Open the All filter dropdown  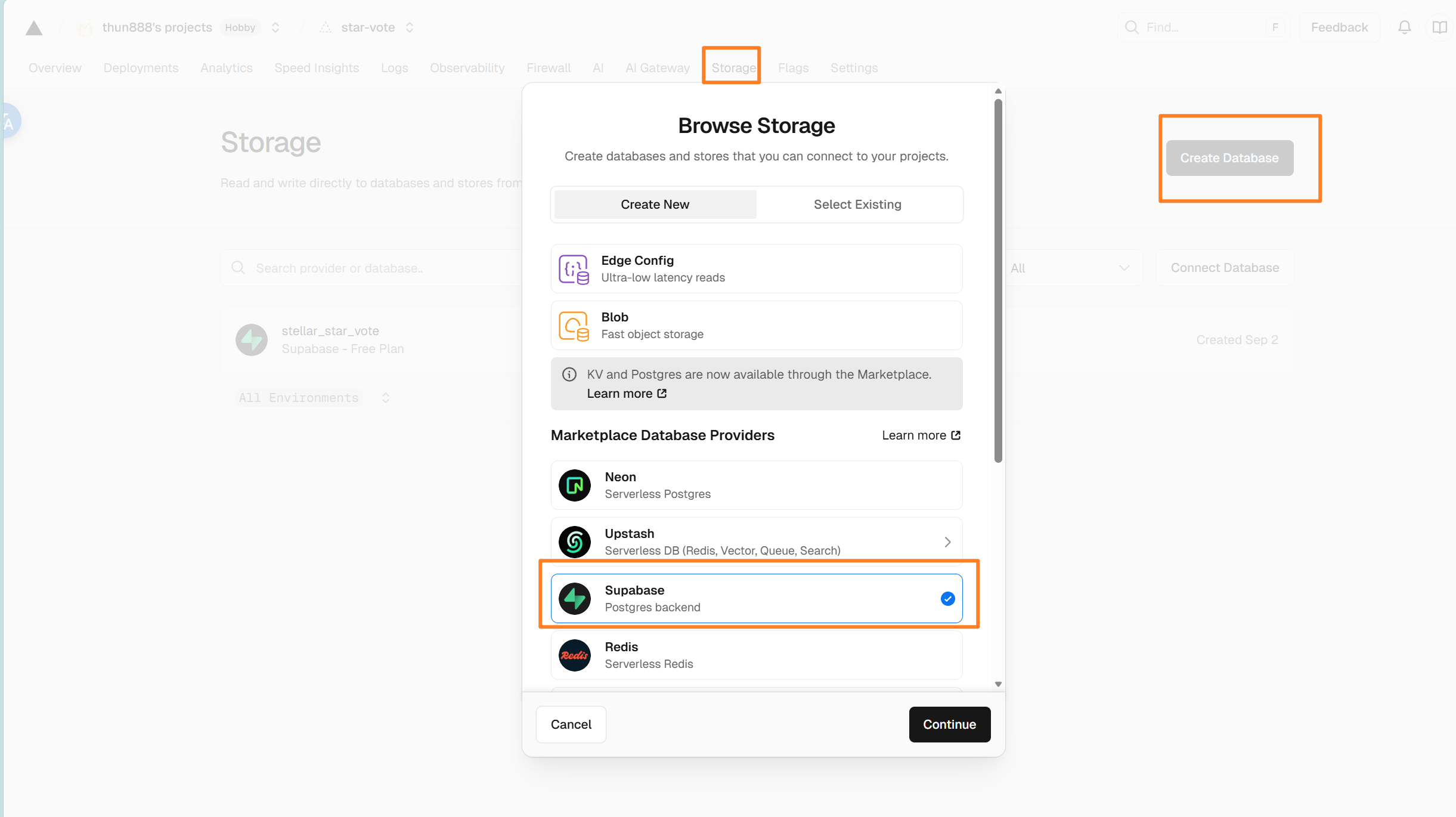tap(1073, 268)
